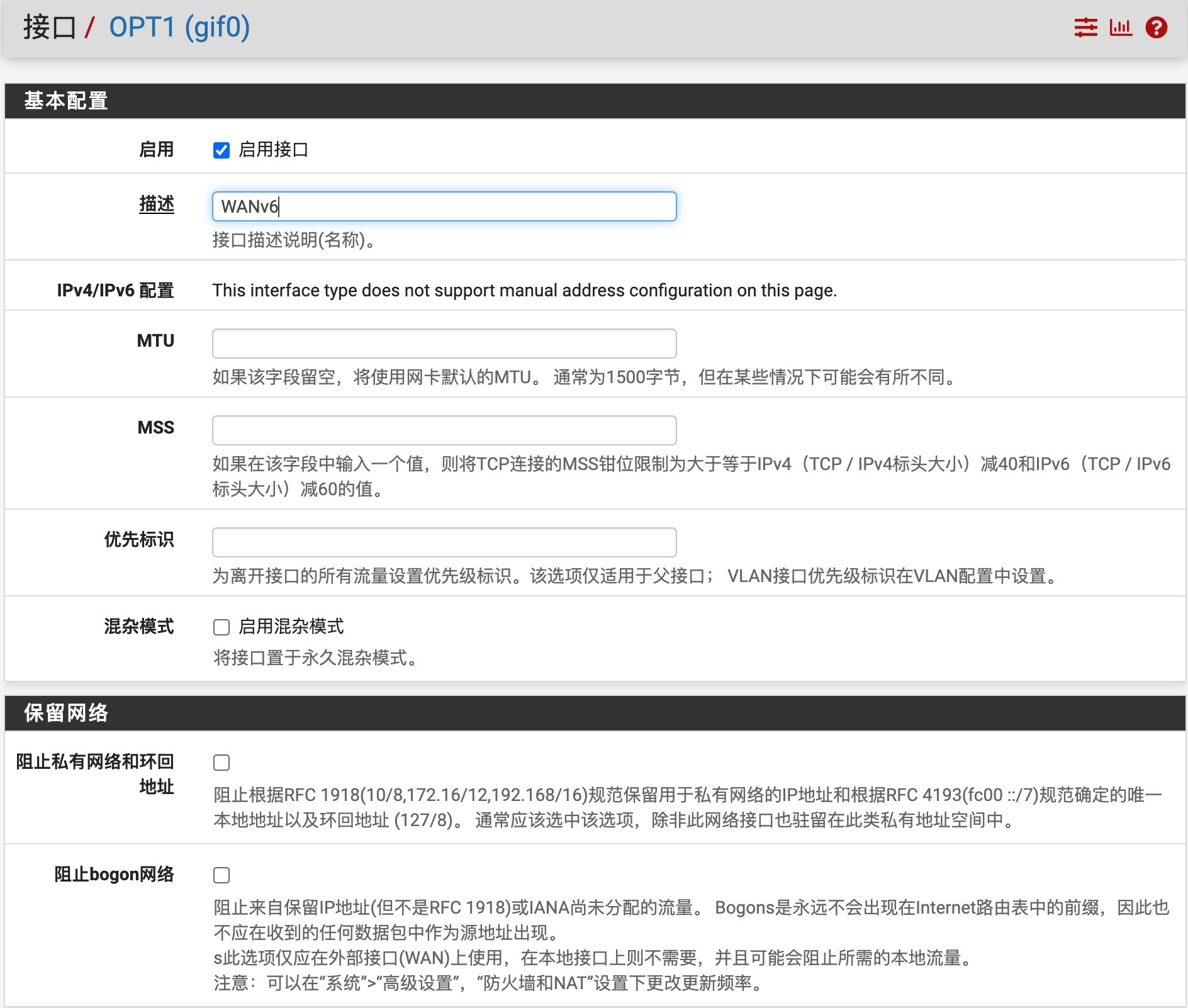Click the 优先标识 input field

point(444,542)
